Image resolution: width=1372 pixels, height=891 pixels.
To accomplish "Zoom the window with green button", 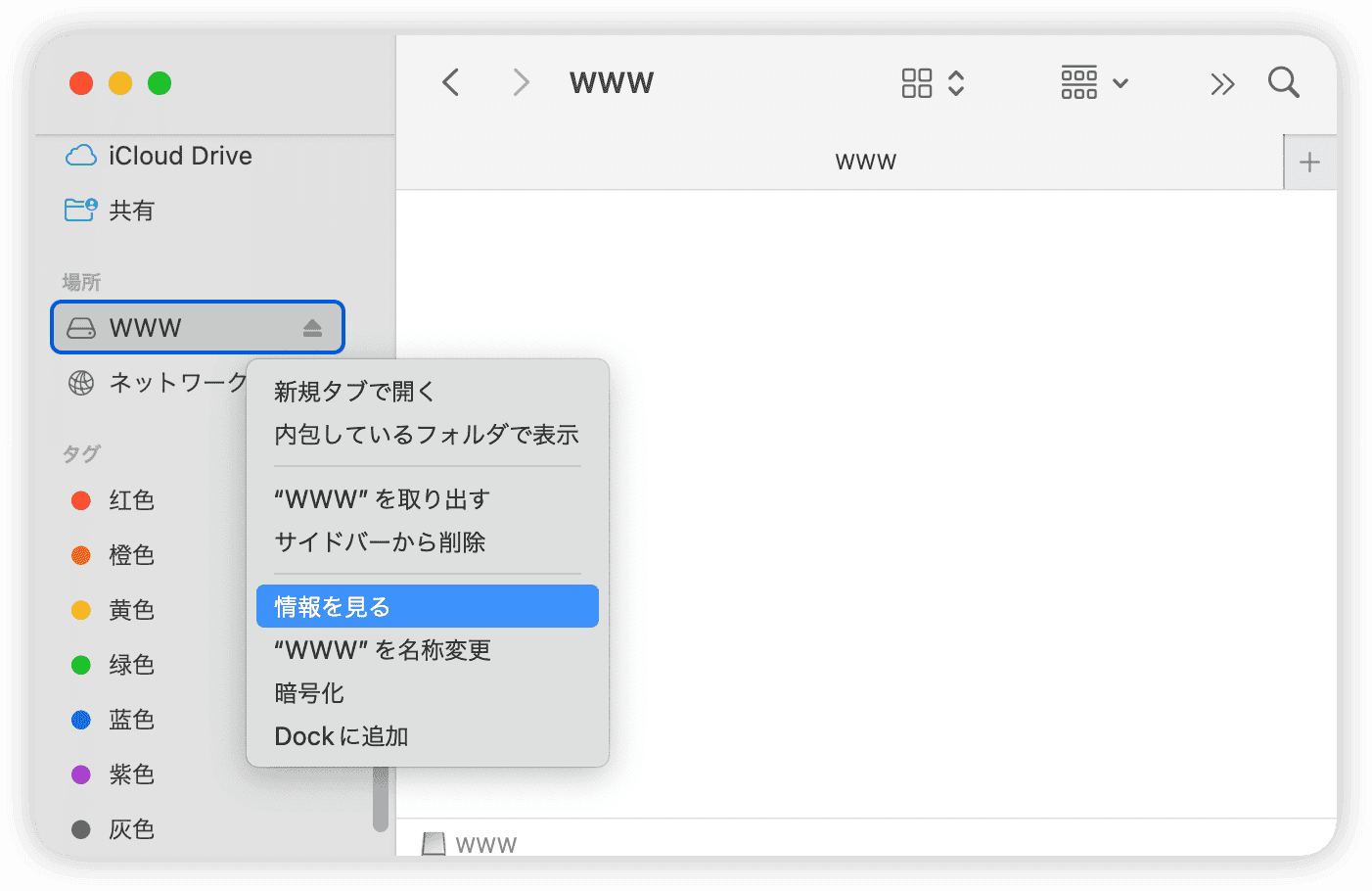I will point(160,83).
